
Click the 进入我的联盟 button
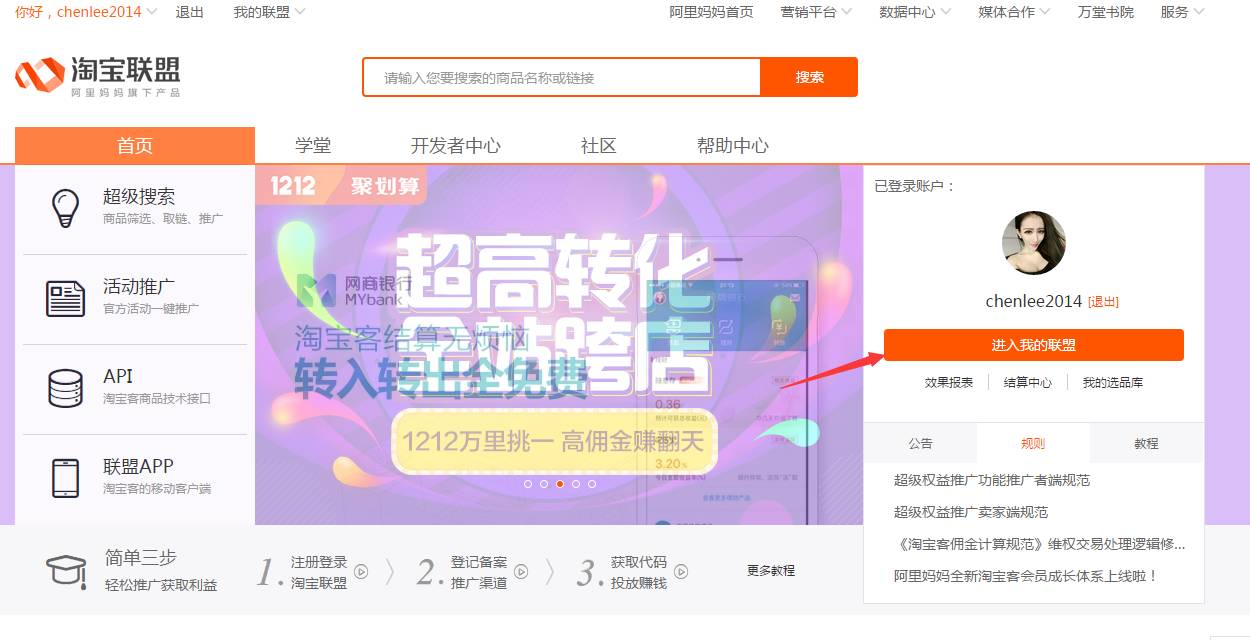tap(1034, 345)
